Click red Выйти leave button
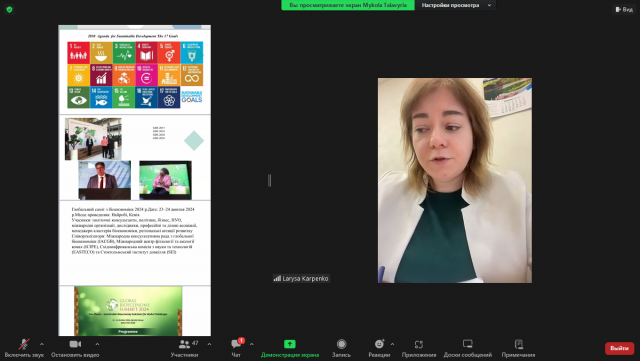640x361 pixels. click(619, 348)
